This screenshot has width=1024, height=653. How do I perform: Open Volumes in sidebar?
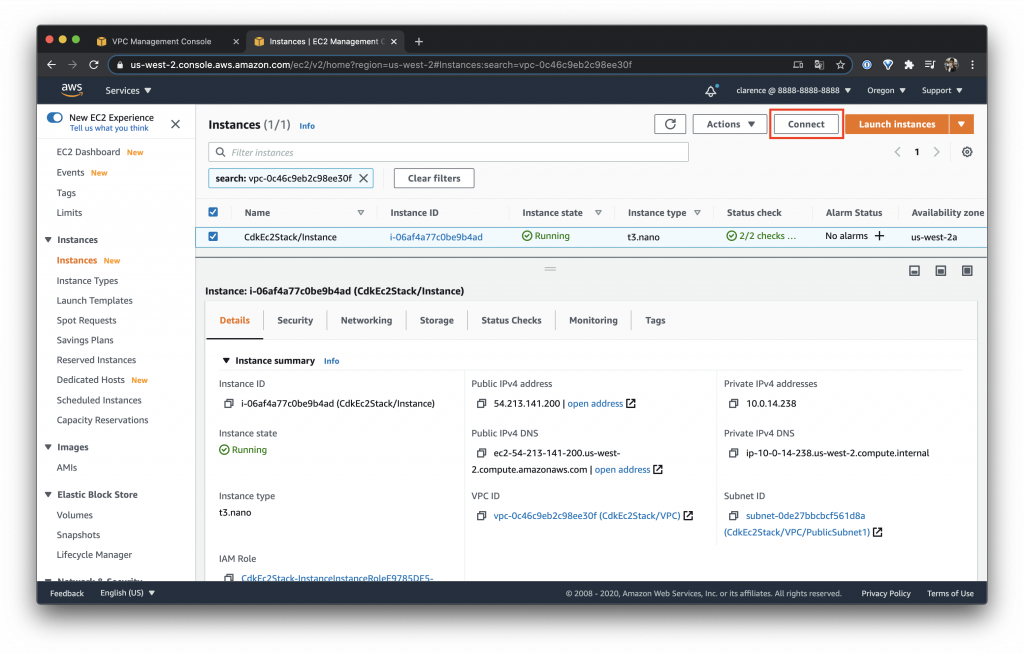(x=74, y=515)
